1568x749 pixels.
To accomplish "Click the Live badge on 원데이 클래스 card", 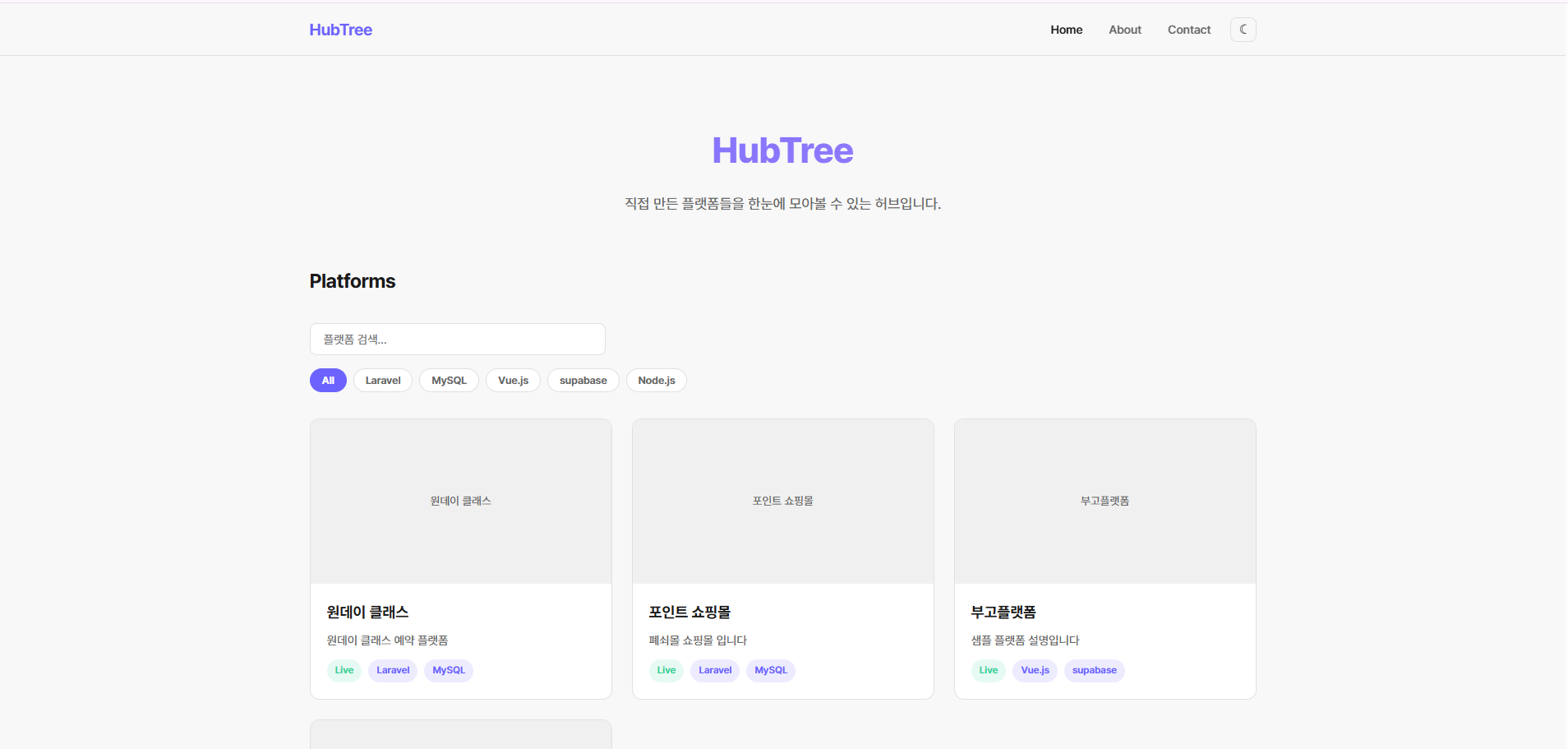I will click(x=344, y=670).
